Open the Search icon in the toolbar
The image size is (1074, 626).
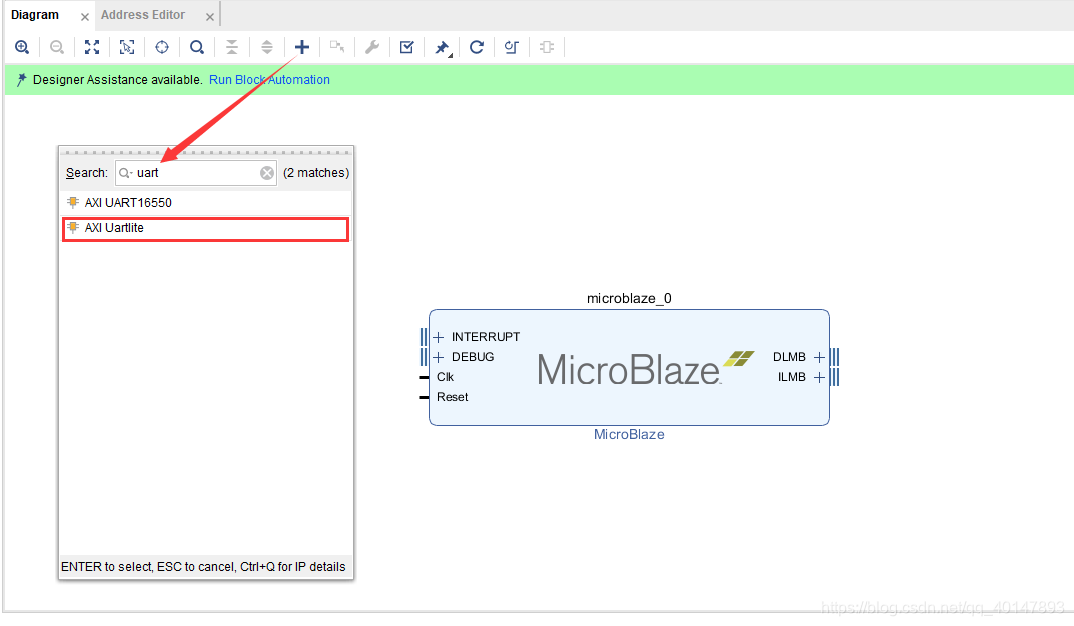tap(197, 47)
